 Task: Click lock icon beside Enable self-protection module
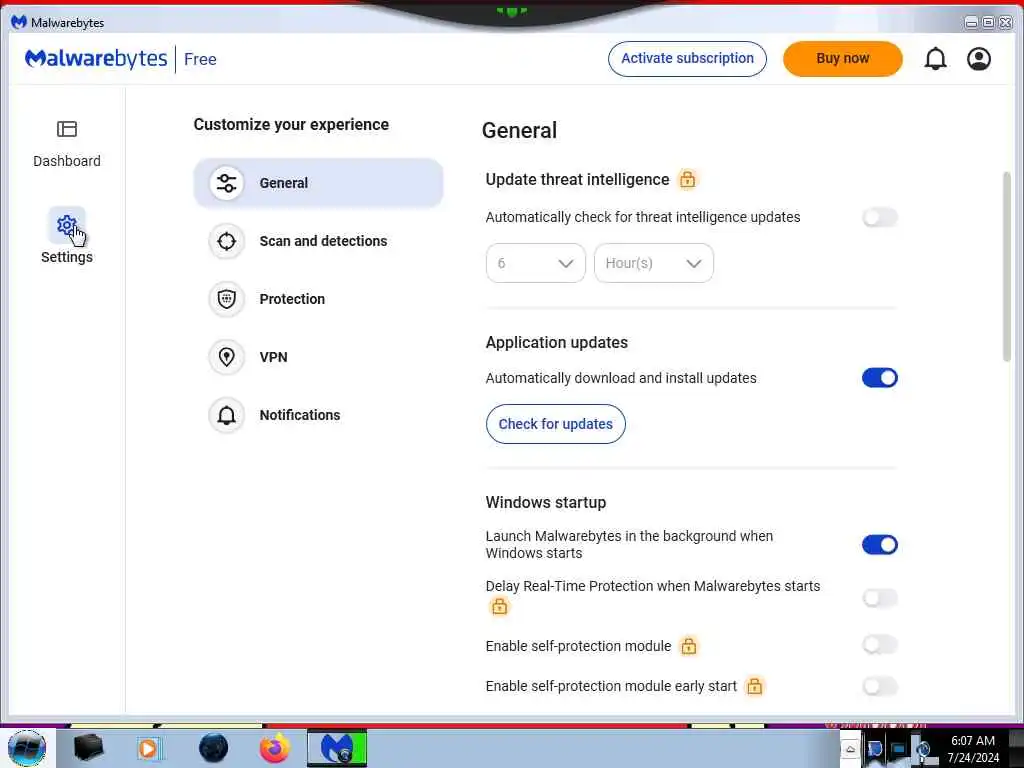[x=688, y=646]
